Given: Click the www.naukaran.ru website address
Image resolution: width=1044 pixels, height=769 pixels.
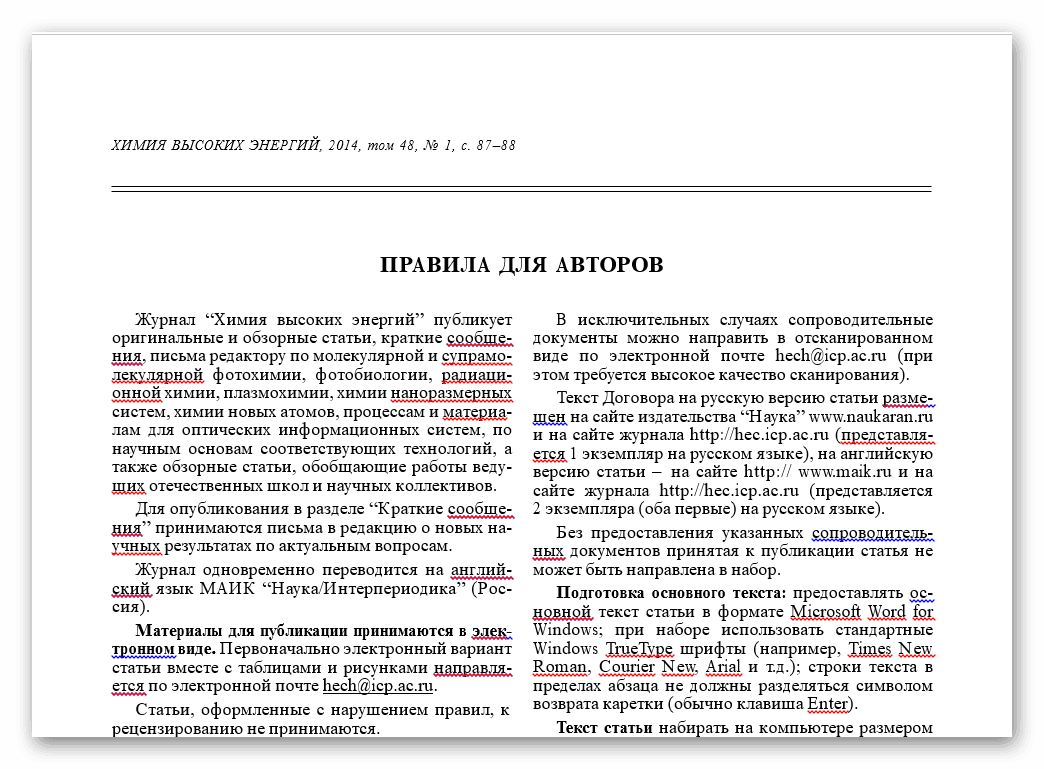Looking at the screenshot, I should 870,415.
